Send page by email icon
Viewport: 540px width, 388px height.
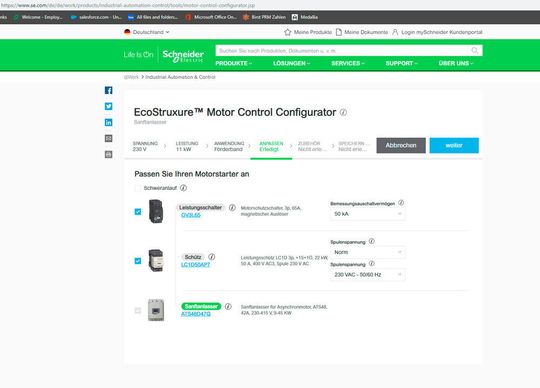[x=108, y=138]
